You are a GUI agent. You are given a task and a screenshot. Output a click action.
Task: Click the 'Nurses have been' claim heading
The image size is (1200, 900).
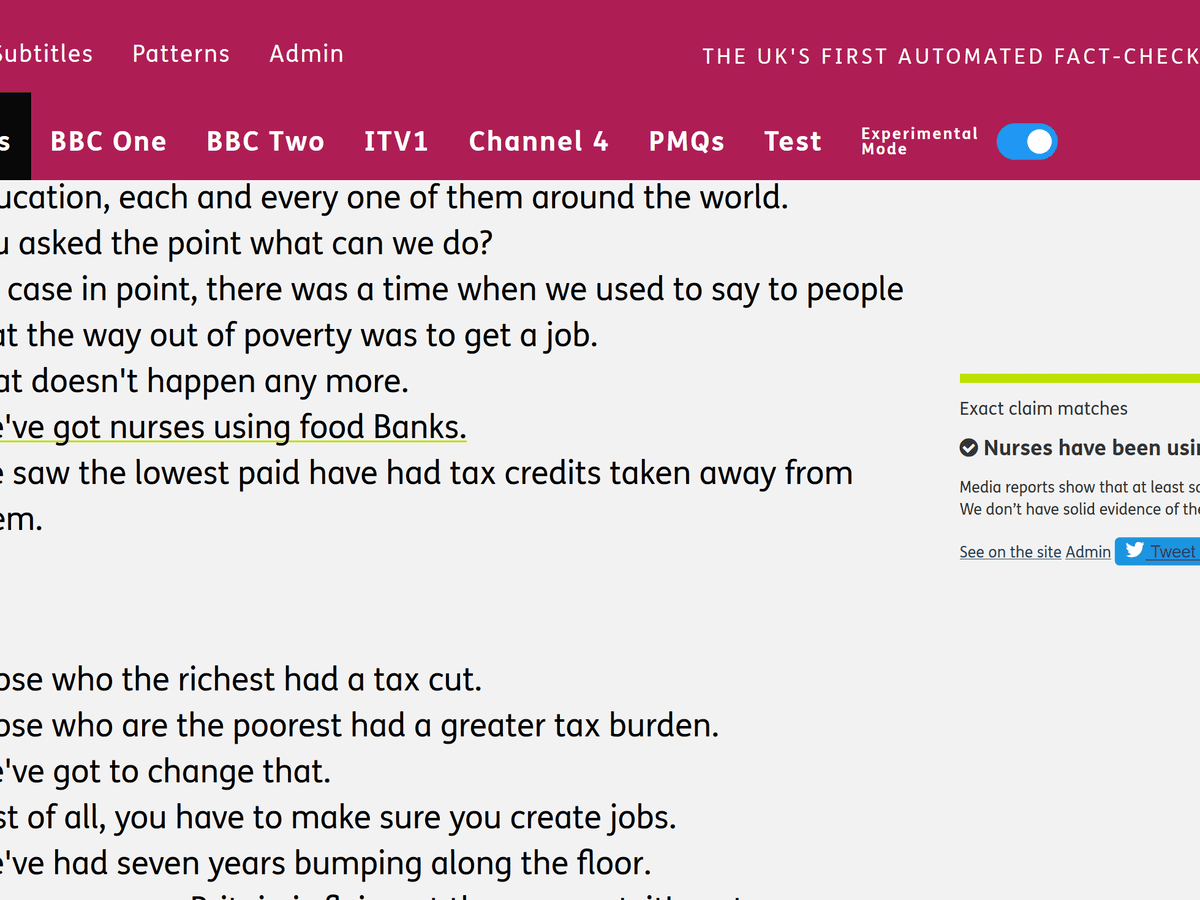pyautogui.click(x=1091, y=448)
